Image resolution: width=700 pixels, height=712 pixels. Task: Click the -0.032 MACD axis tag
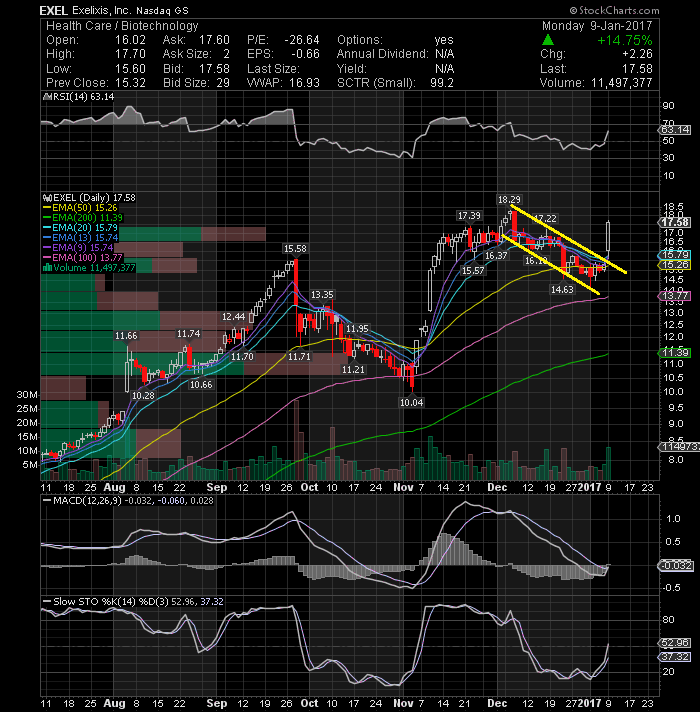pos(675,566)
